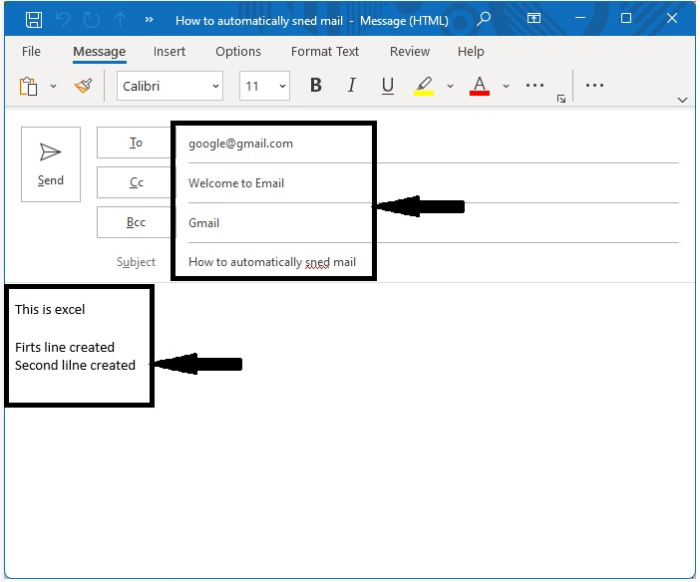This screenshot has height=582, width=700.
Task: Toggle Bold formatting
Action: [316, 85]
